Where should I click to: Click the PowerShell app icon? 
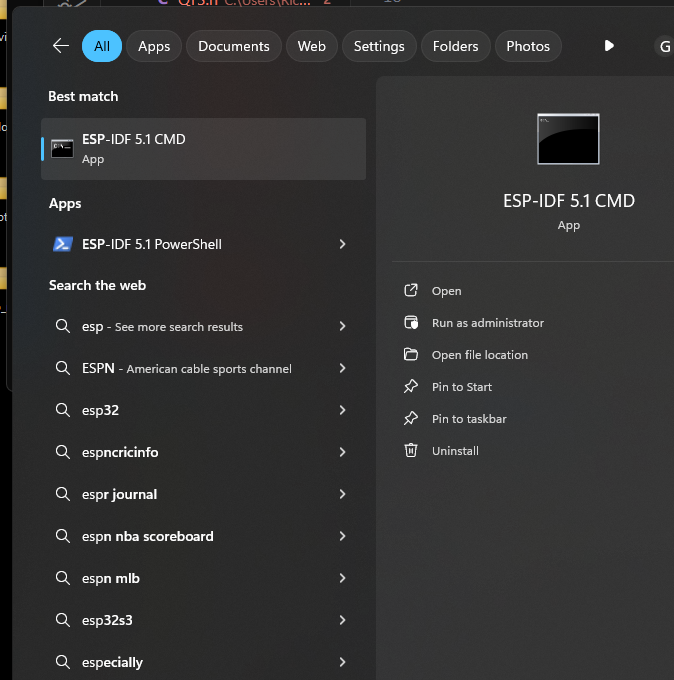(62, 244)
